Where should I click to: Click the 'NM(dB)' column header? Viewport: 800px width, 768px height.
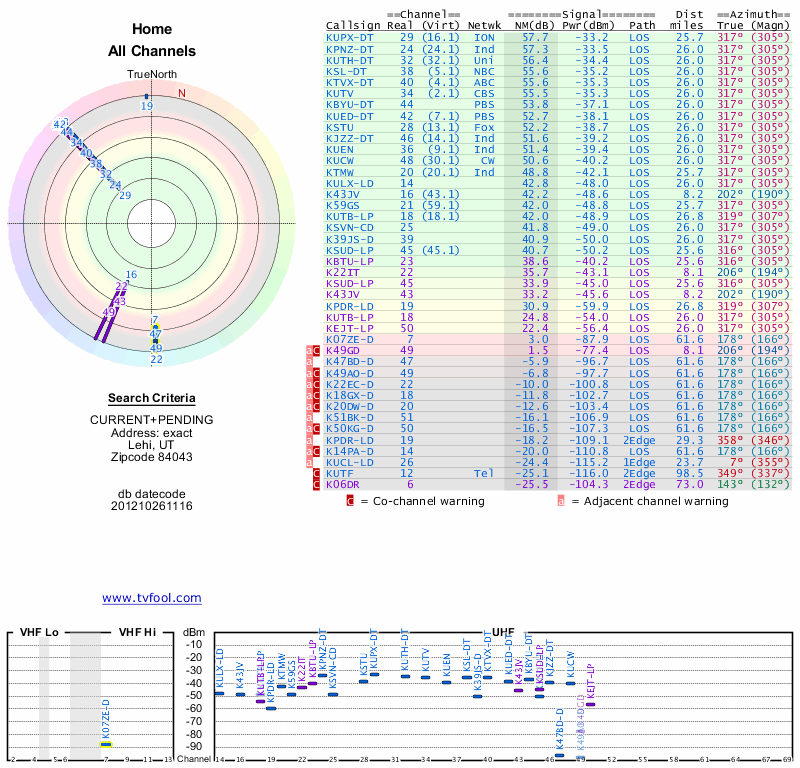coord(534,26)
